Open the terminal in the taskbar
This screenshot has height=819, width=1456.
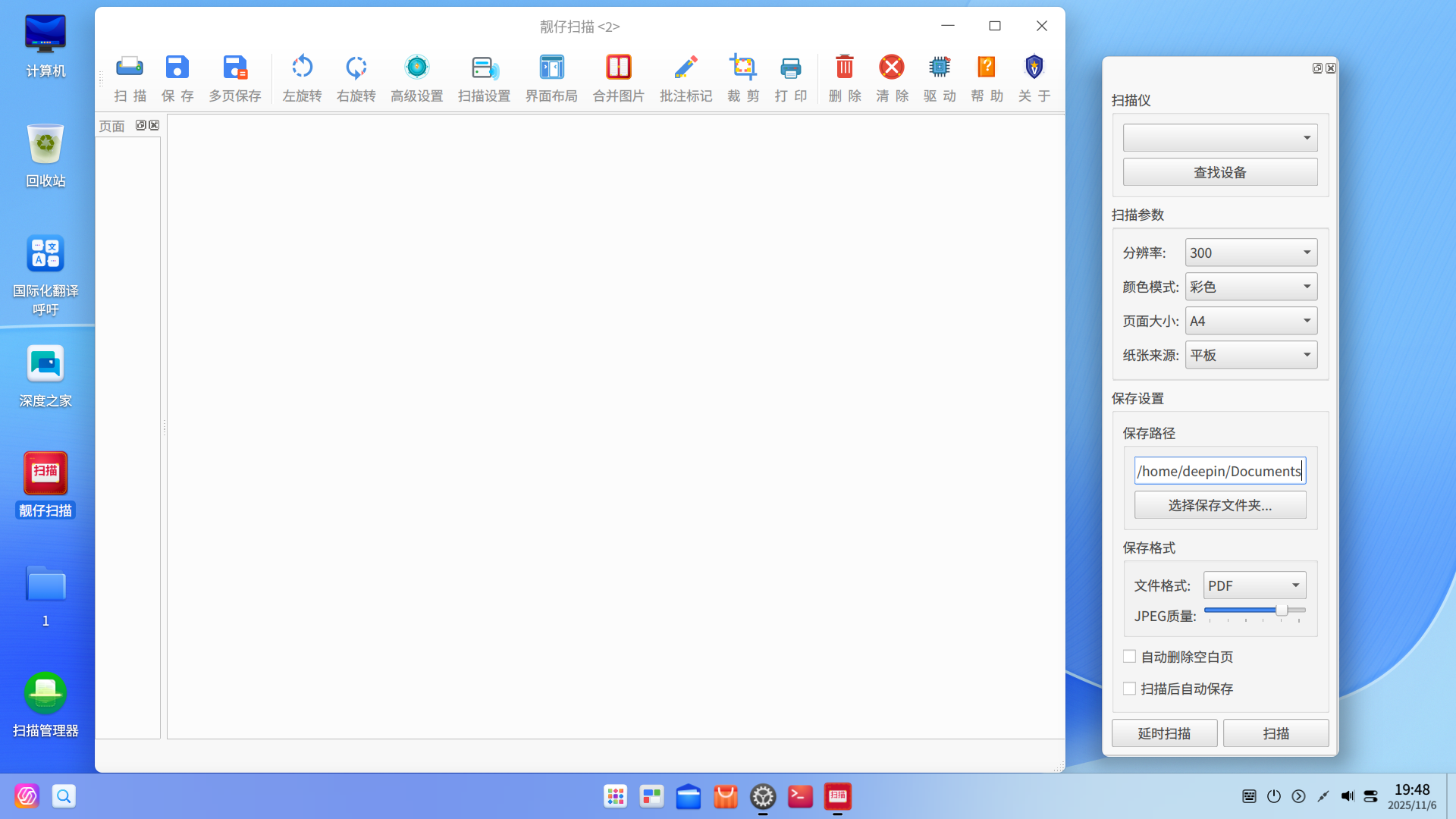point(800,796)
